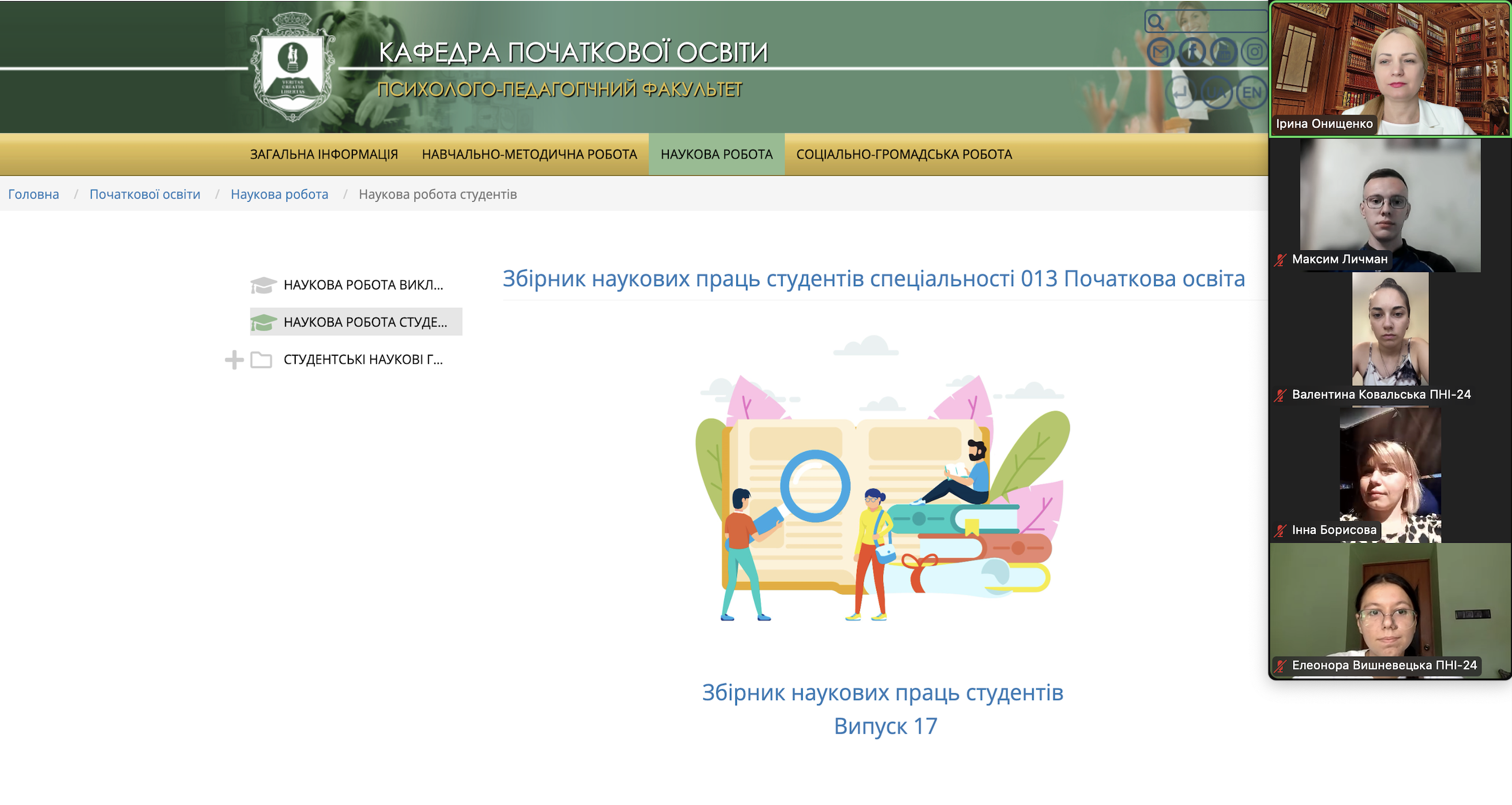
Task: Open the Загальна інформація menu
Action: click(x=324, y=155)
